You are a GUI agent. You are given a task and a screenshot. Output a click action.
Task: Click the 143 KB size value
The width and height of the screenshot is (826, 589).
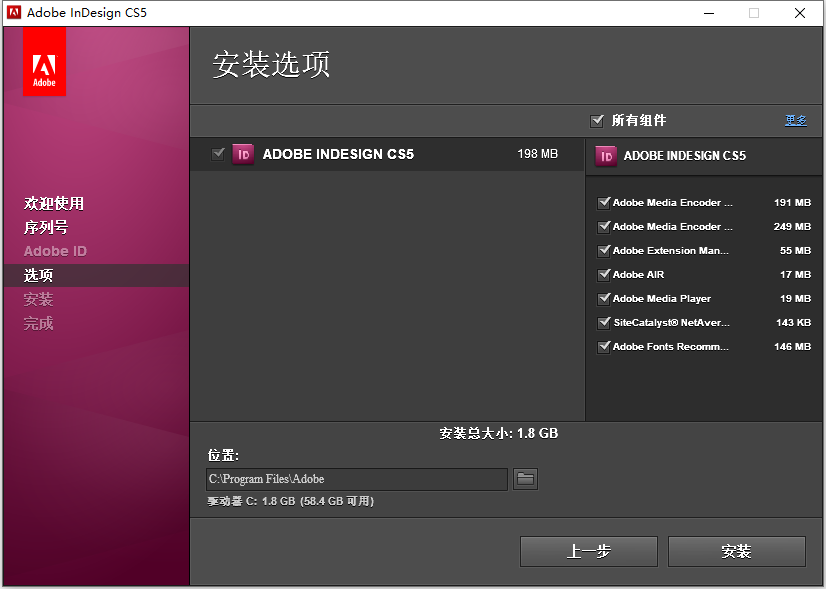793,322
